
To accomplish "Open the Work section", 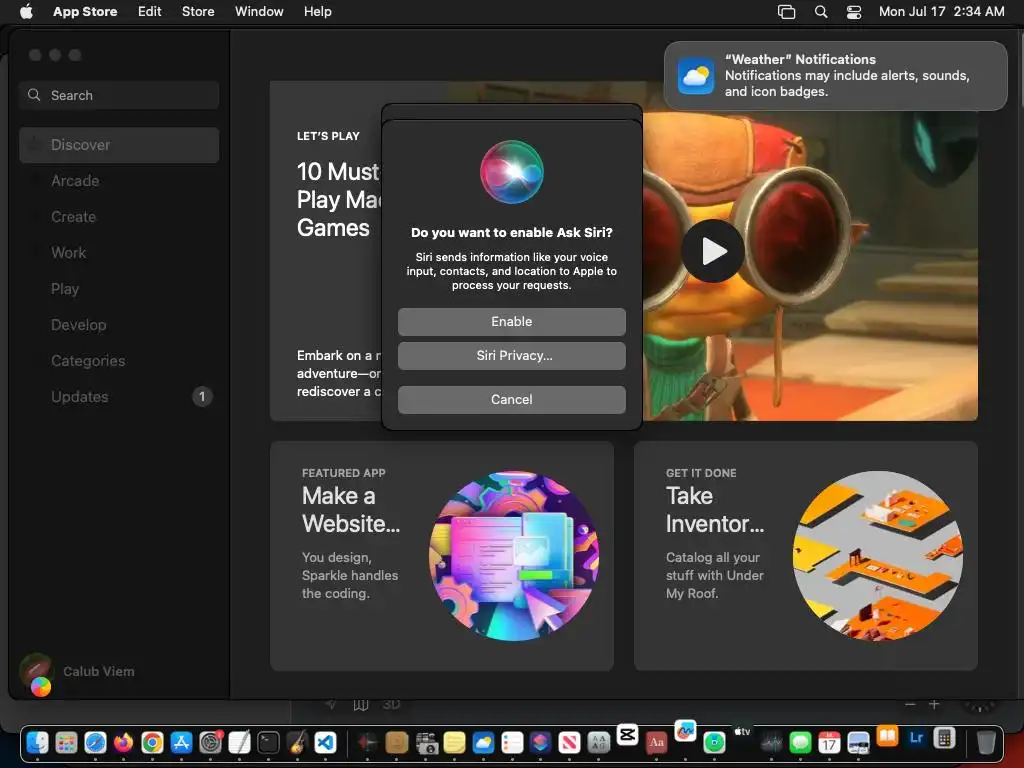I will tap(119, 253).
